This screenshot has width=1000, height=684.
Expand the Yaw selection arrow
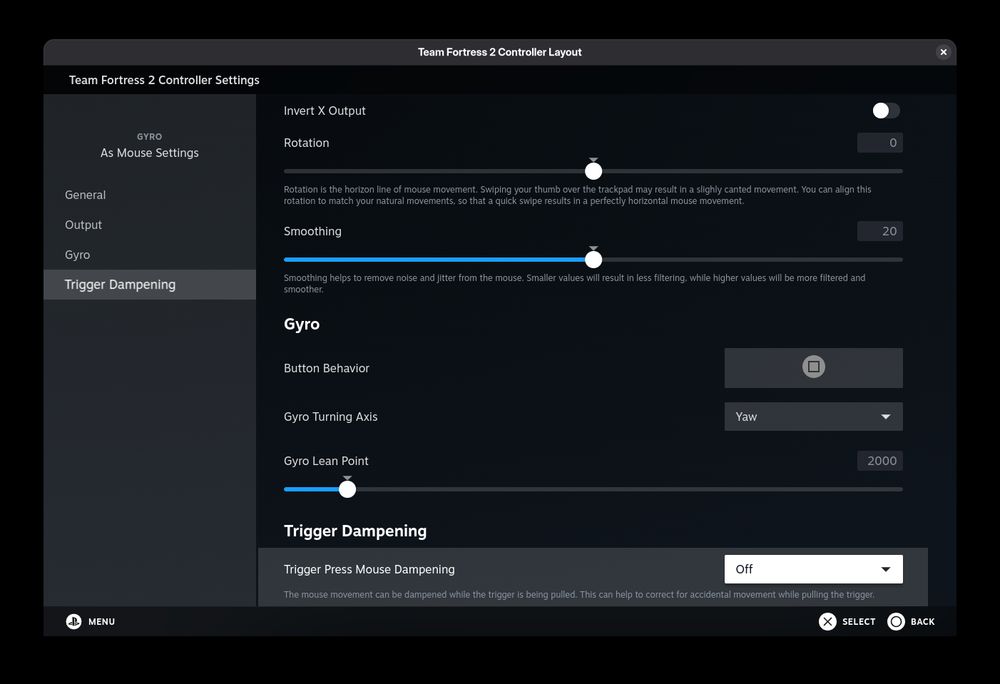coord(886,416)
